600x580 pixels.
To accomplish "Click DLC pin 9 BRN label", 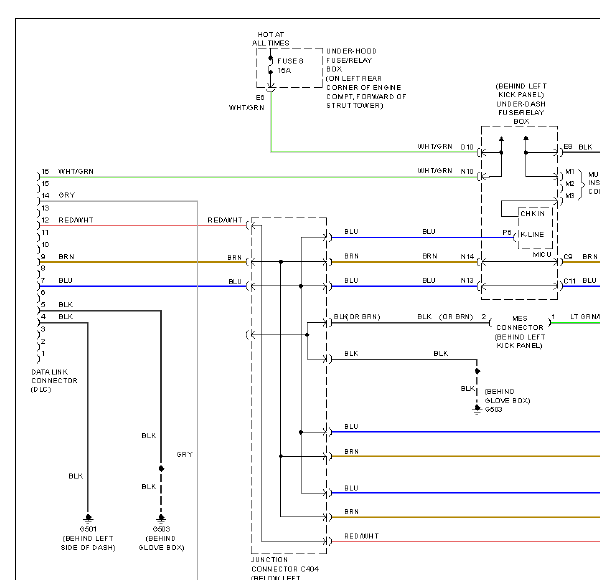I will (66, 256).
